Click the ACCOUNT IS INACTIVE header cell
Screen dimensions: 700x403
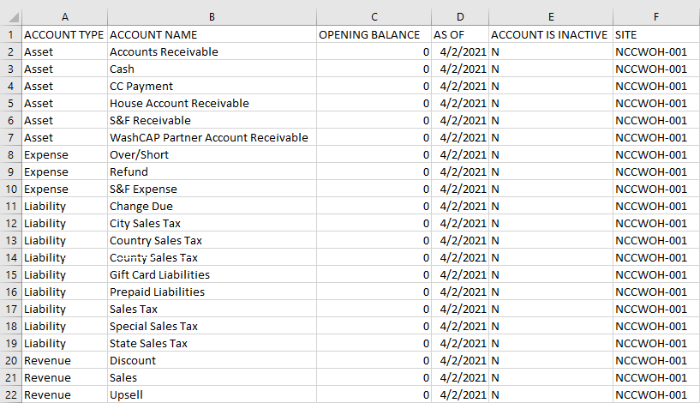pyautogui.click(x=549, y=34)
